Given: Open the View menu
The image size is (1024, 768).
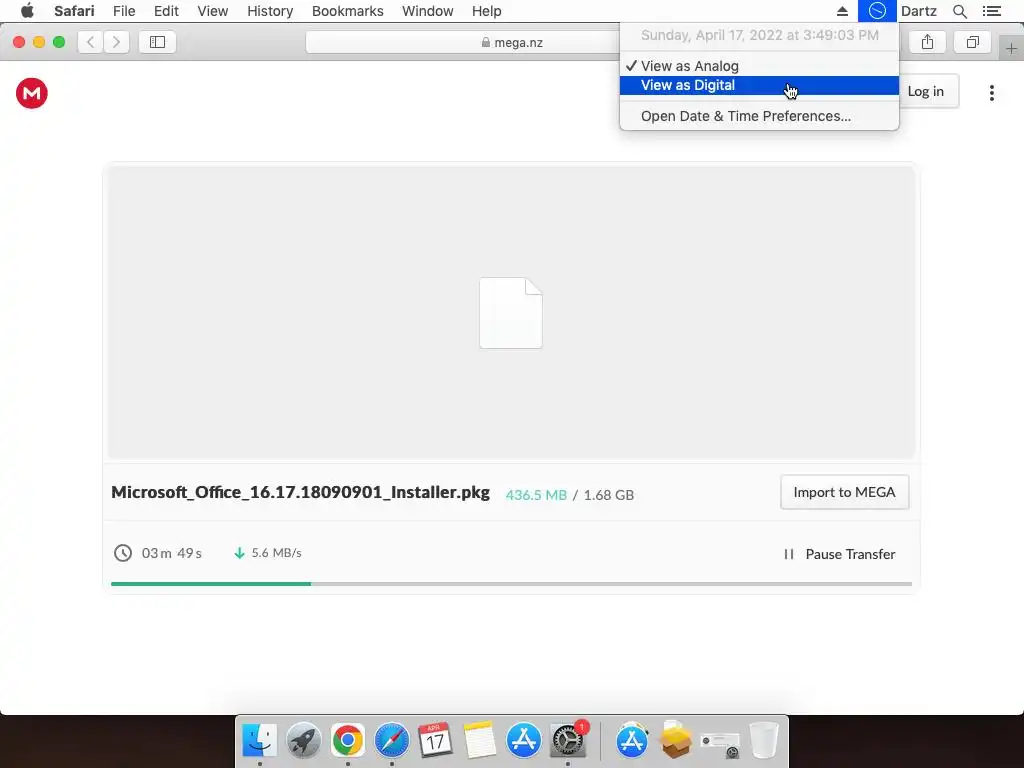Looking at the screenshot, I should click(x=213, y=11).
